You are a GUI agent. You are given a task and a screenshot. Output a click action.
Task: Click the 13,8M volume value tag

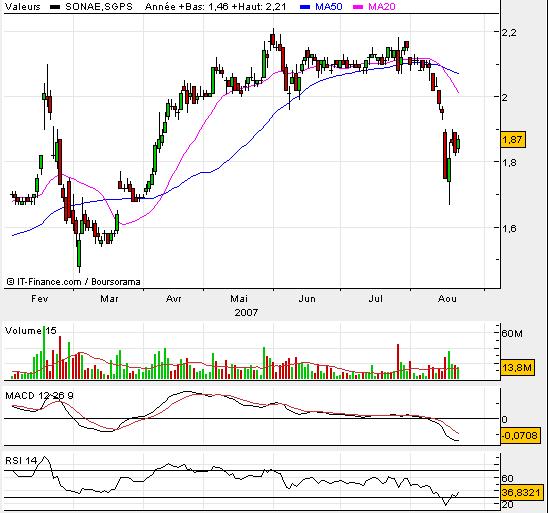click(517, 368)
